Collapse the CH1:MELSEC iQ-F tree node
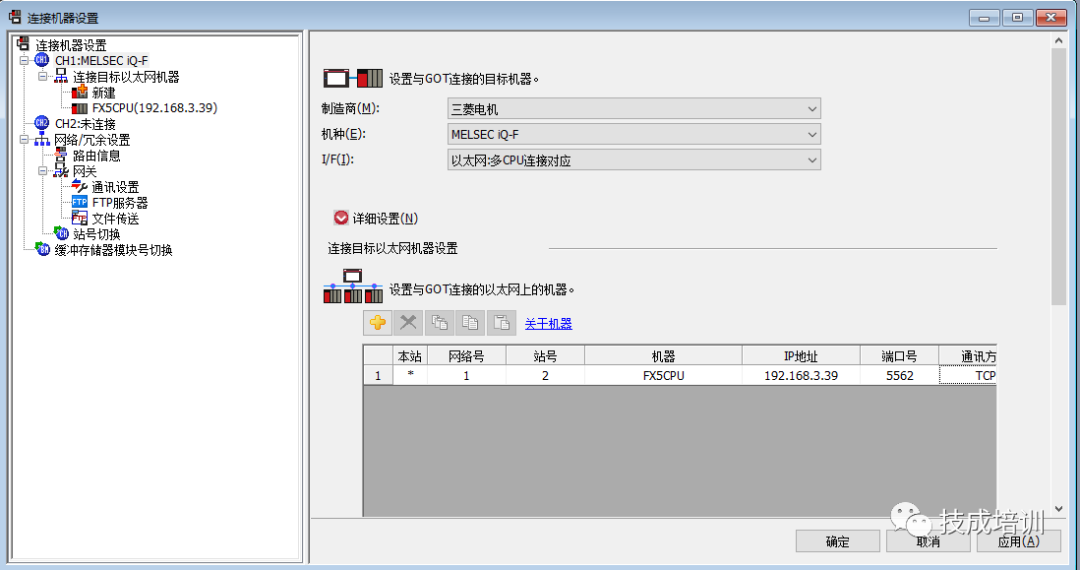1080x570 pixels. click(x=25, y=61)
